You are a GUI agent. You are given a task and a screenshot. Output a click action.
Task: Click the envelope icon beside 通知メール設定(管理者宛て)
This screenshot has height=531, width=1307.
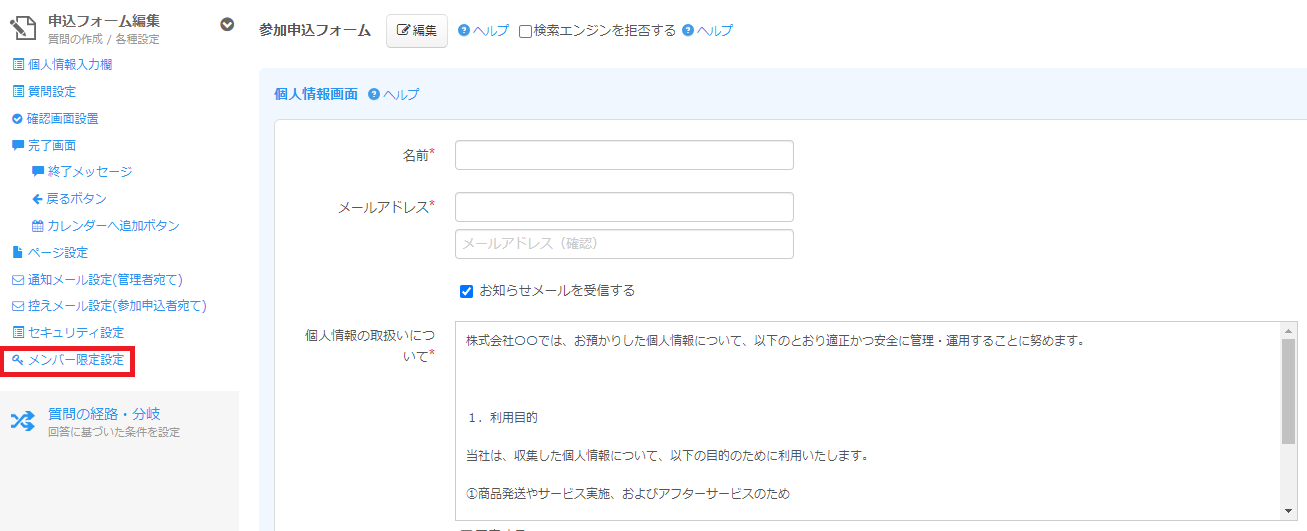click(17, 280)
